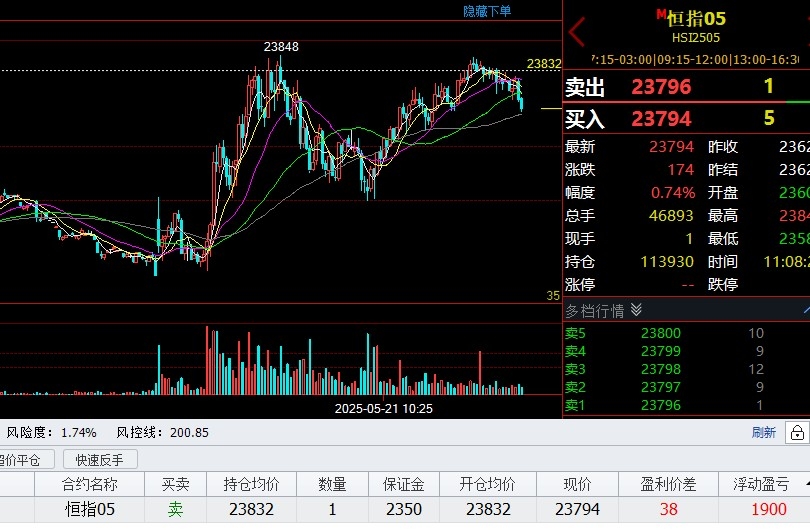Click the 数量 column header
Image resolution: width=810 pixels, height=530 pixels.
[332, 484]
